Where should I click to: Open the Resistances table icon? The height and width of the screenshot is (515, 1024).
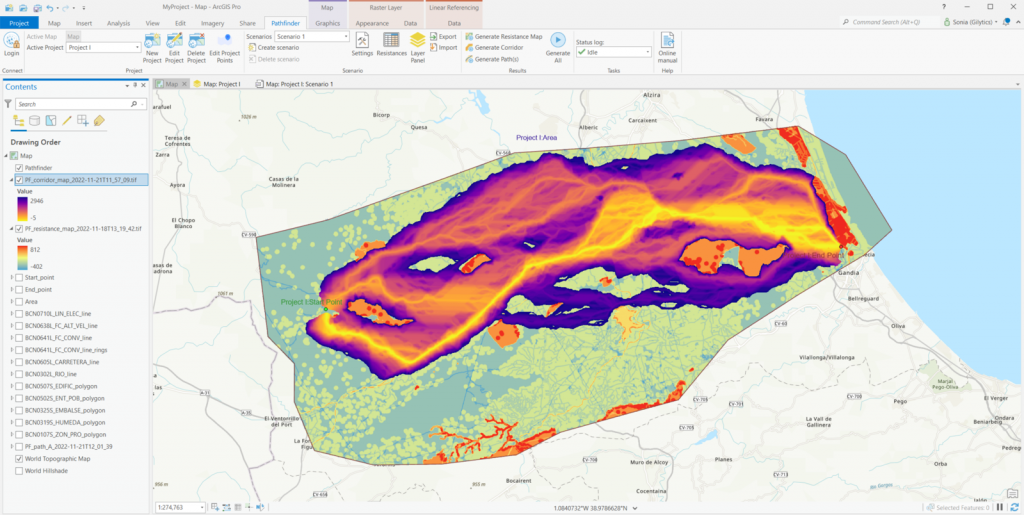click(x=391, y=40)
